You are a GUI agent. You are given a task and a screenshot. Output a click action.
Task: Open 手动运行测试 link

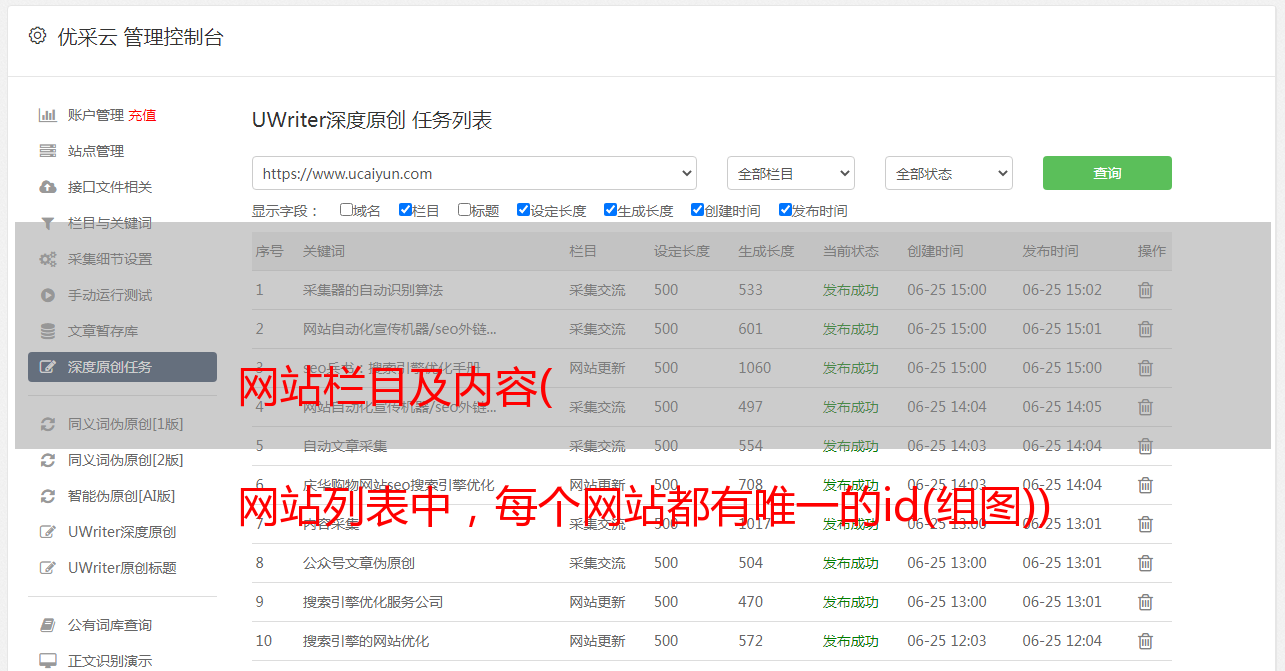pos(110,295)
